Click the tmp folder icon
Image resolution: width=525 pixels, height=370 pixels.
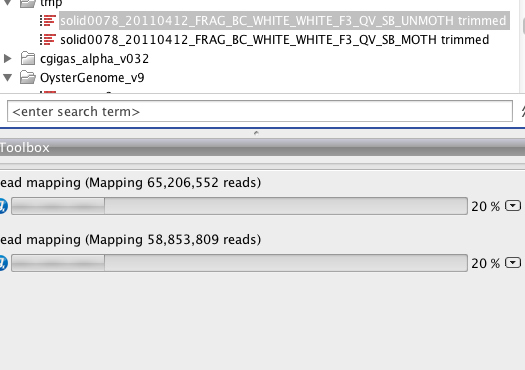click(28, 4)
